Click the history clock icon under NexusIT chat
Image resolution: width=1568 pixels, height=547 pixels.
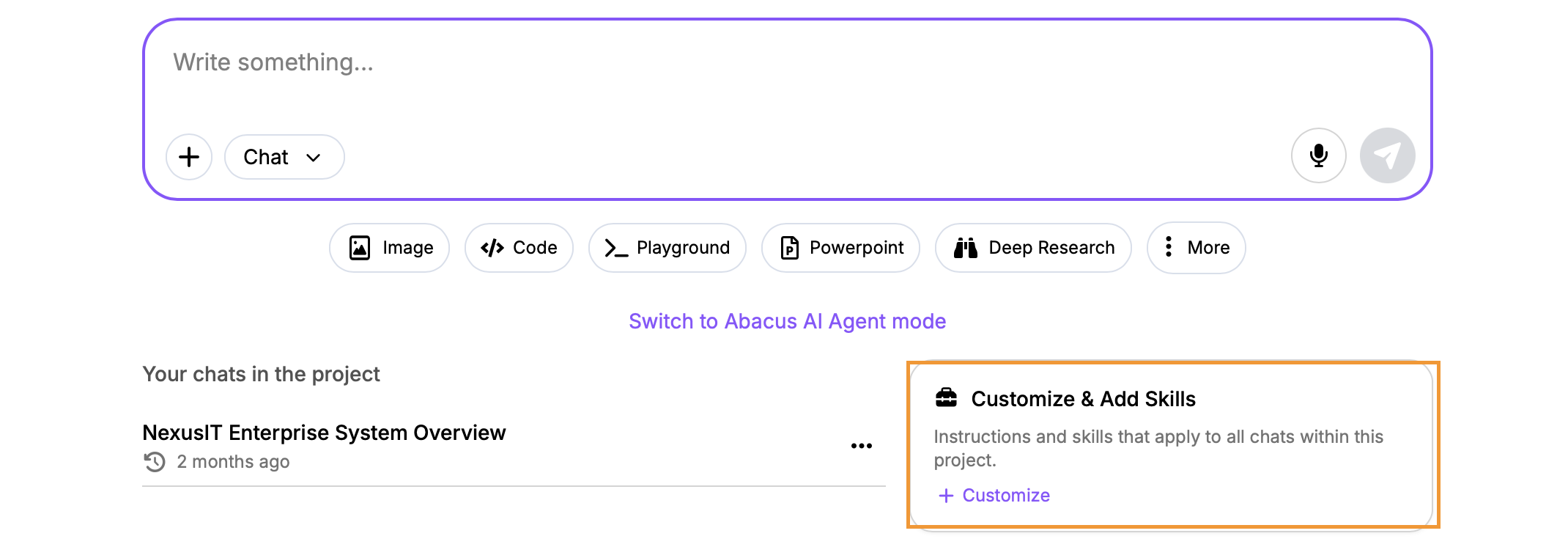click(x=155, y=462)
